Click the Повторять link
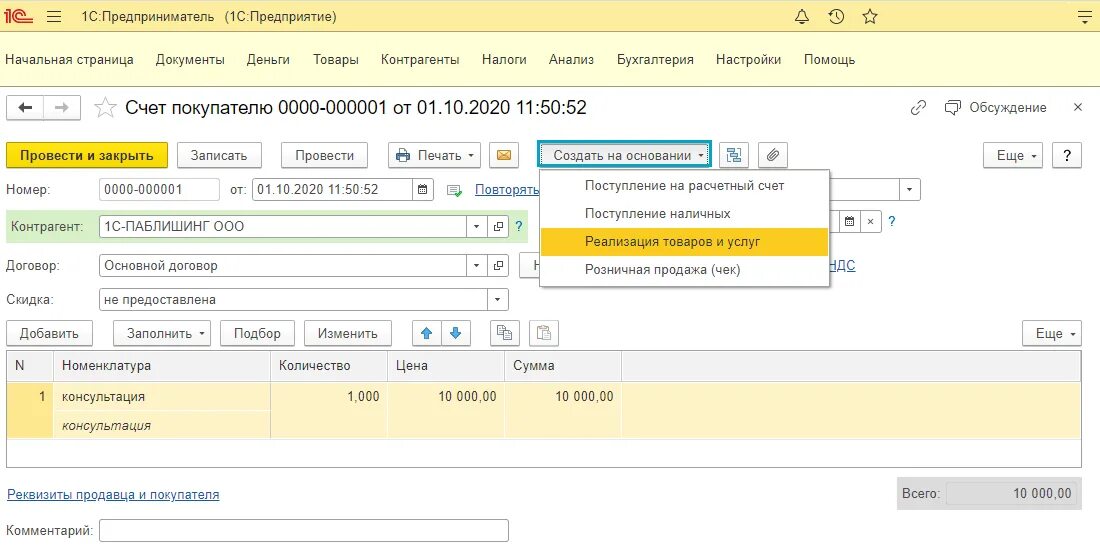 [x=507, y=189]
